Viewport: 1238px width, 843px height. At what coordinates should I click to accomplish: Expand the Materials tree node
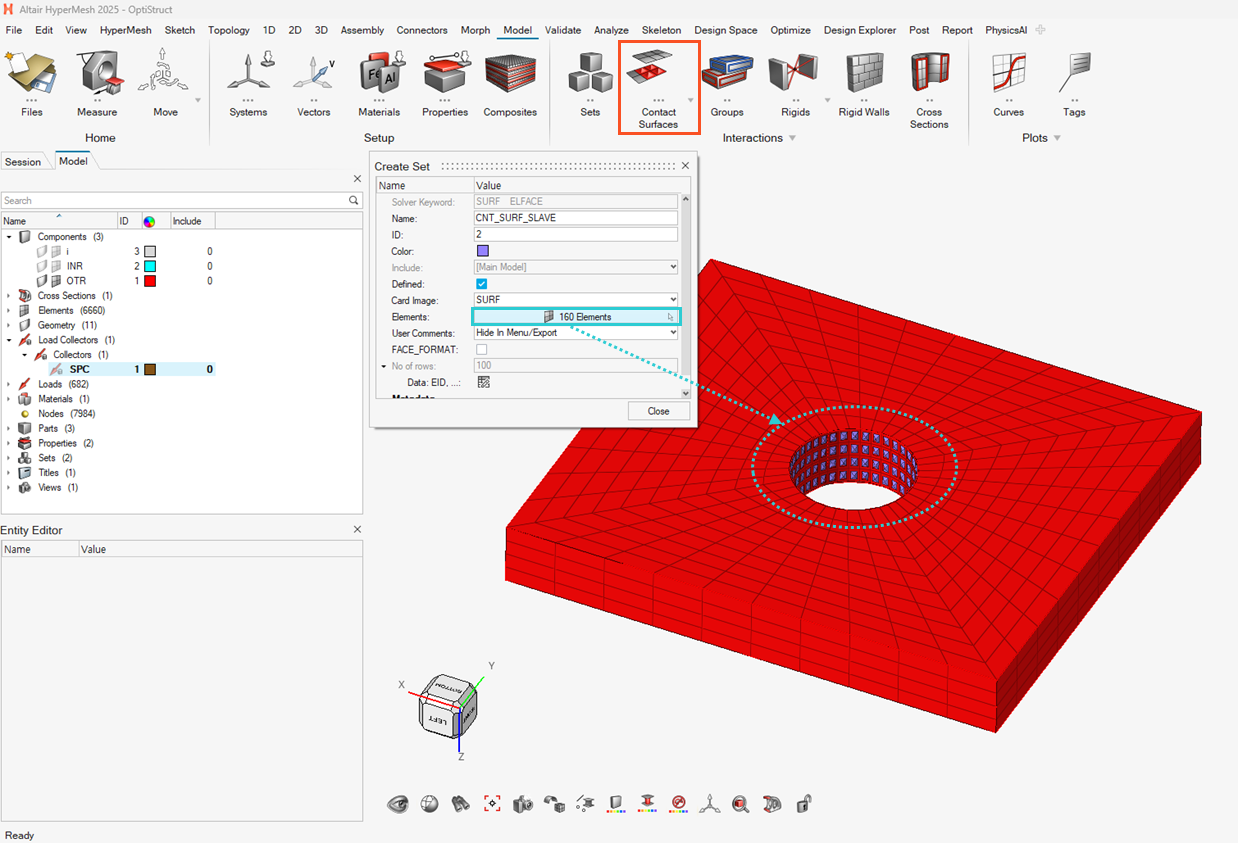point(9,399)
